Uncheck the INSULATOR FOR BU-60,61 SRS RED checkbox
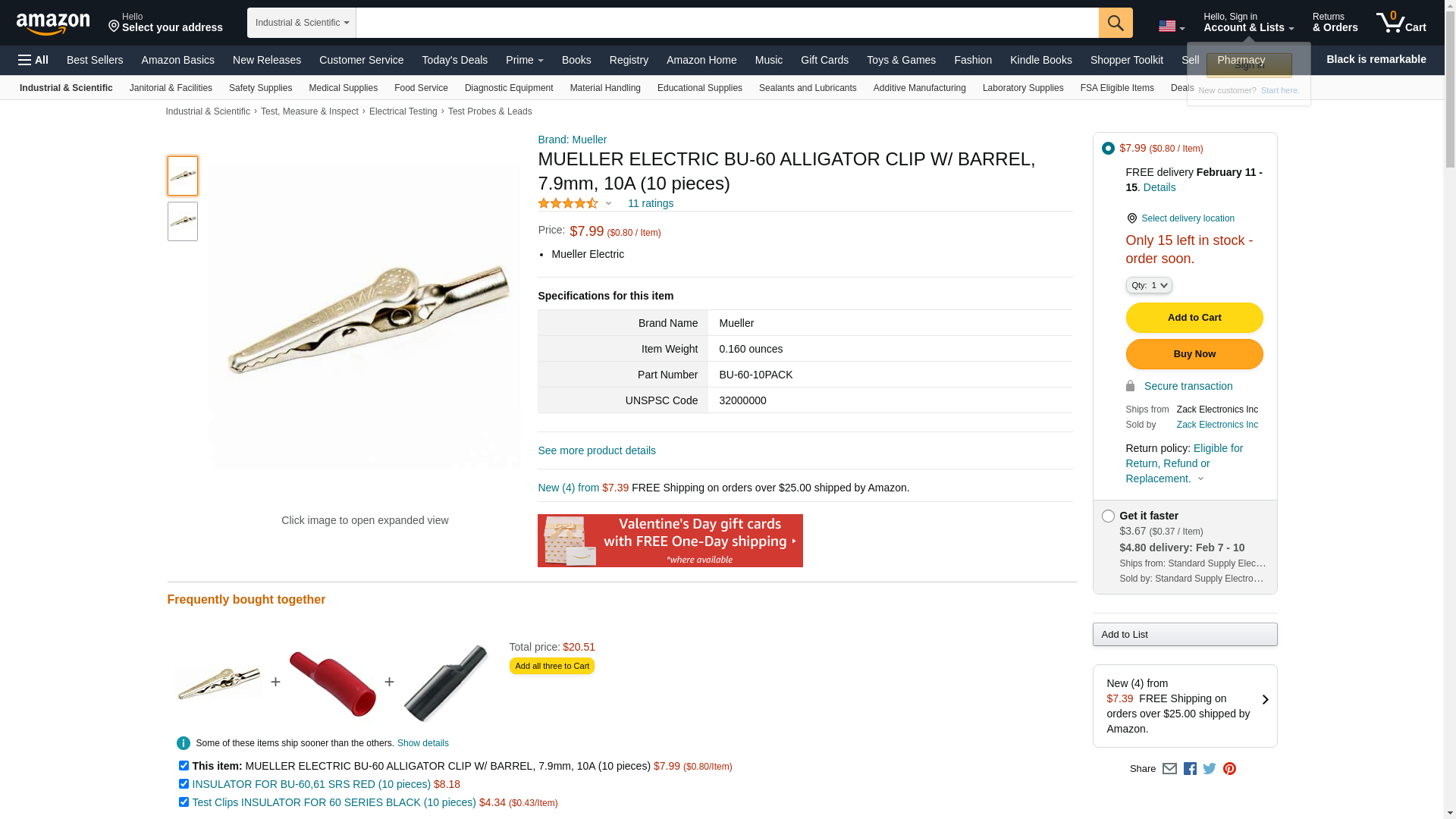 coord(184,784)
